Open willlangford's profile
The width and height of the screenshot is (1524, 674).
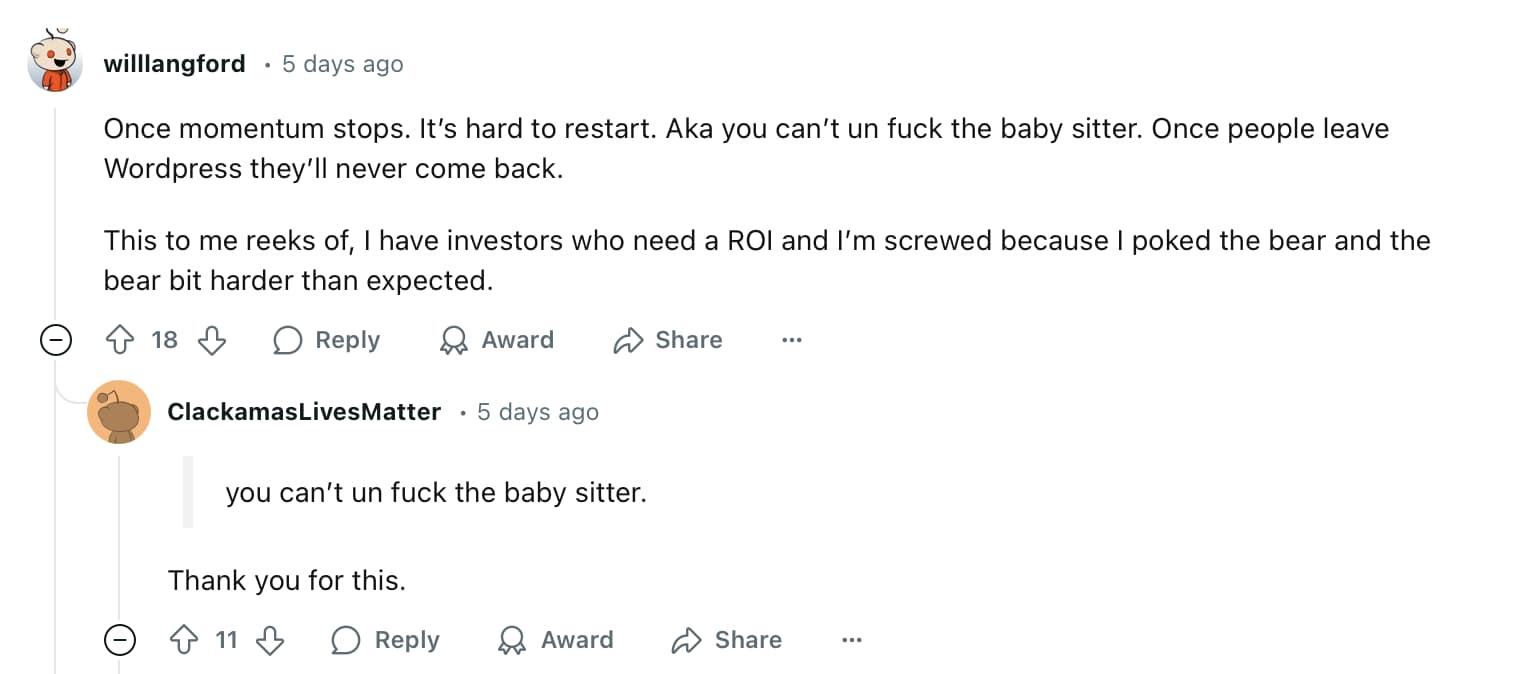[174, 63]
